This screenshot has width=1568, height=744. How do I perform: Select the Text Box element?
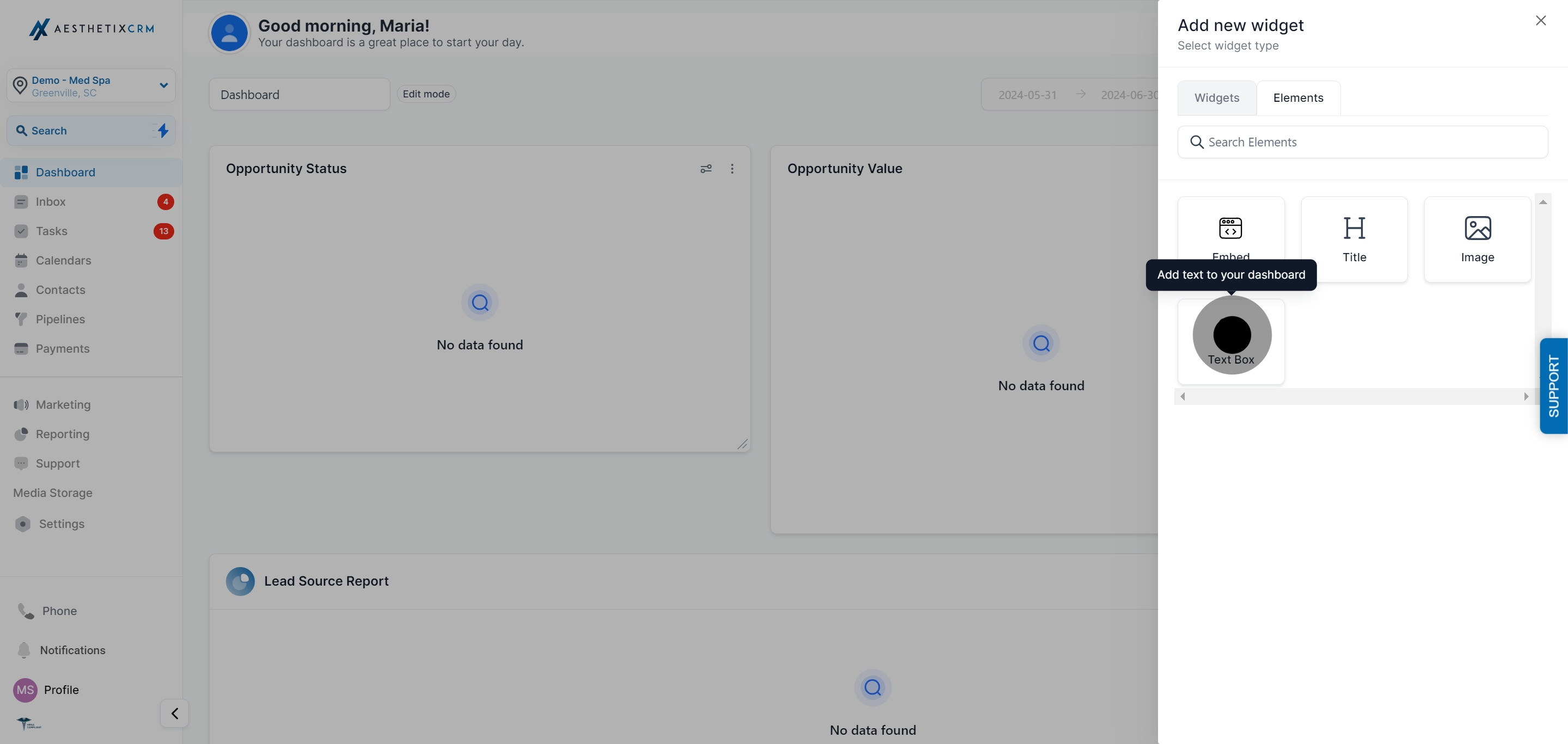click(x=1231, y=341)
